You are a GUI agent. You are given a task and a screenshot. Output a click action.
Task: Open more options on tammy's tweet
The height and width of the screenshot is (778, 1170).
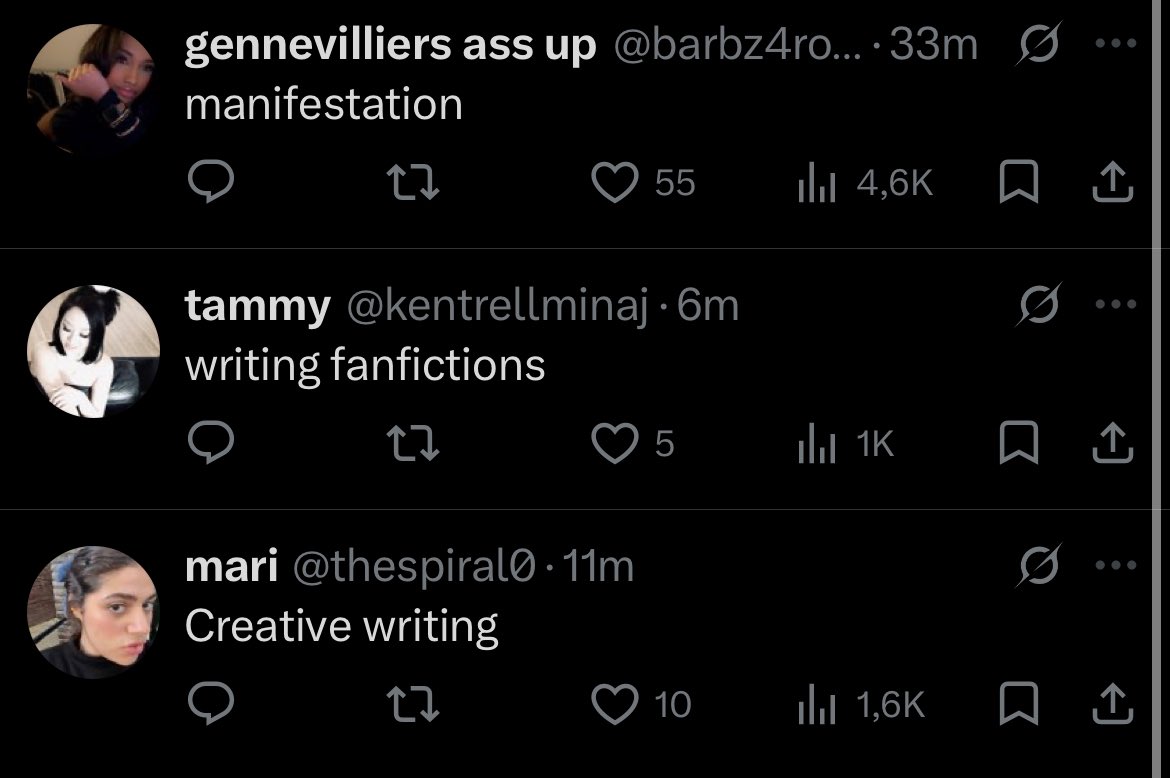tap(1116, 304)
